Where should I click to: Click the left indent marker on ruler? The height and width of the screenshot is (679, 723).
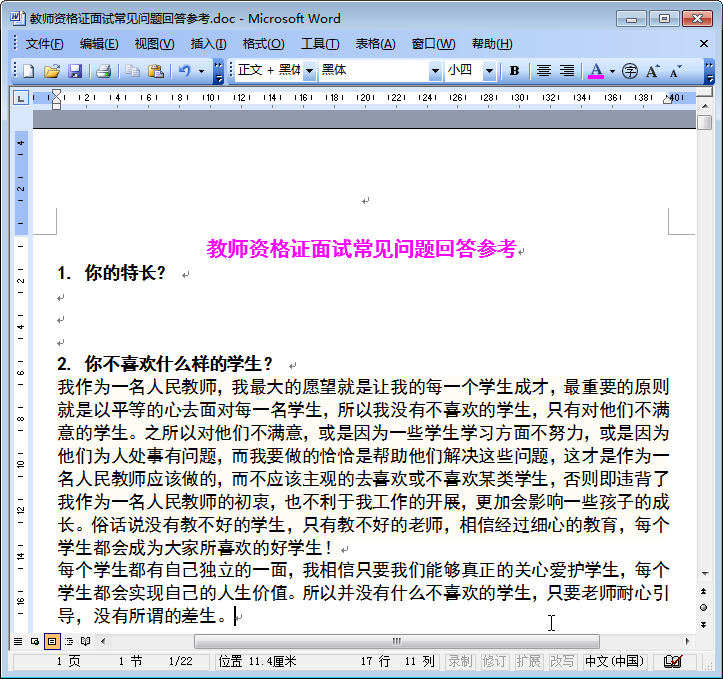[56, 106]
